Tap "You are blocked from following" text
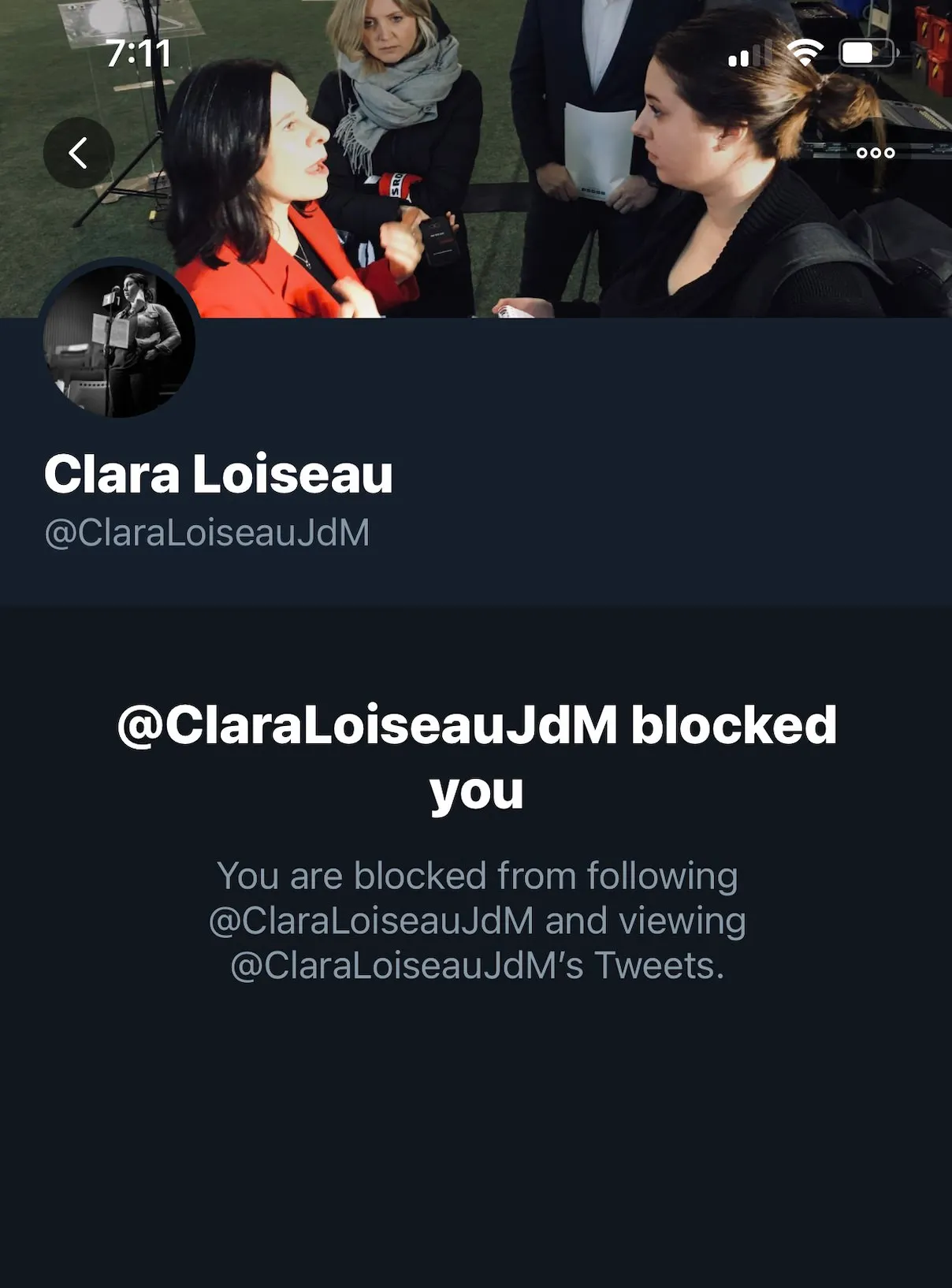 point(477,876)
